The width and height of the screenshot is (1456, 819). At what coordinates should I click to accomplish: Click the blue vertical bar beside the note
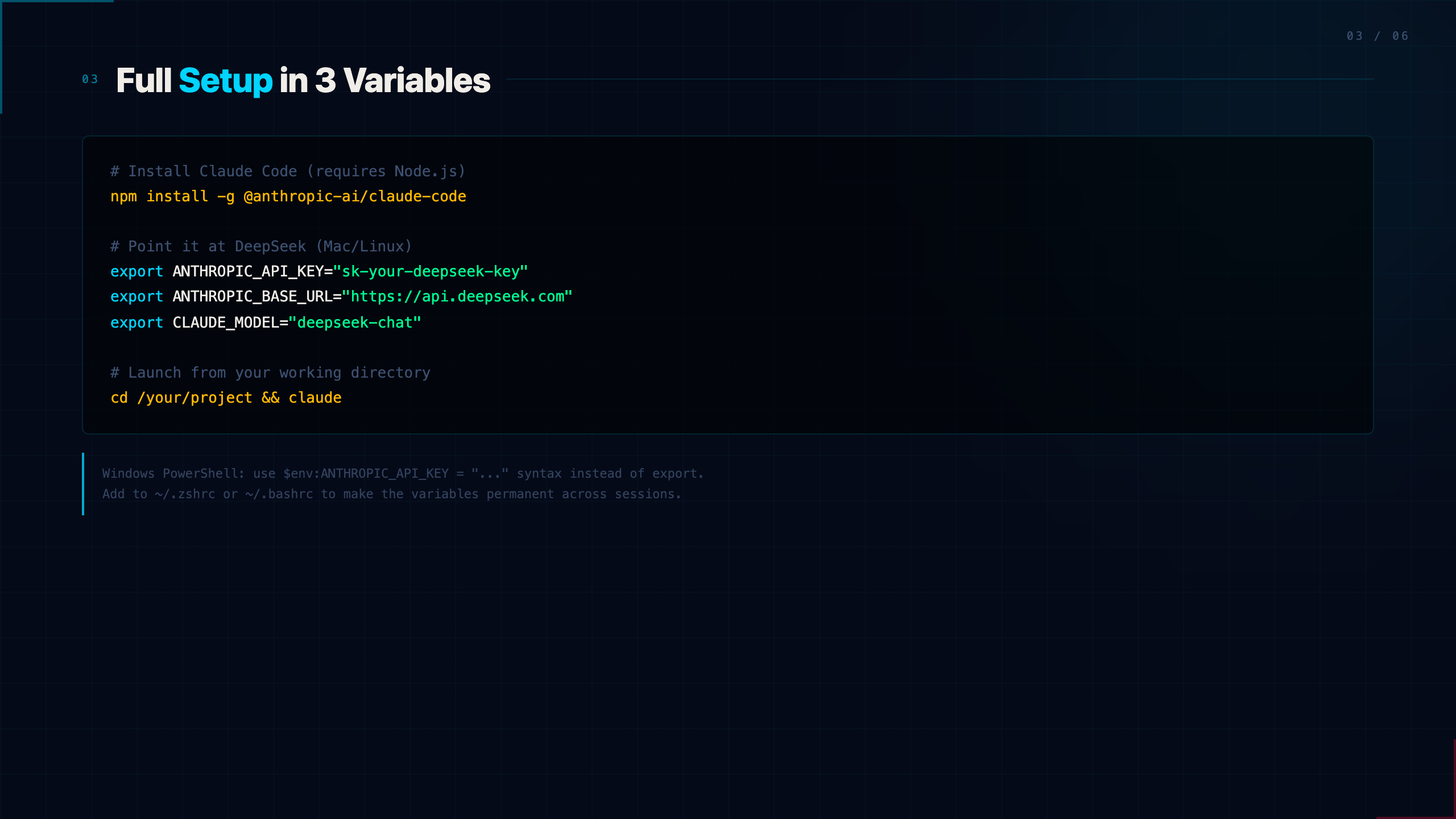83,484
